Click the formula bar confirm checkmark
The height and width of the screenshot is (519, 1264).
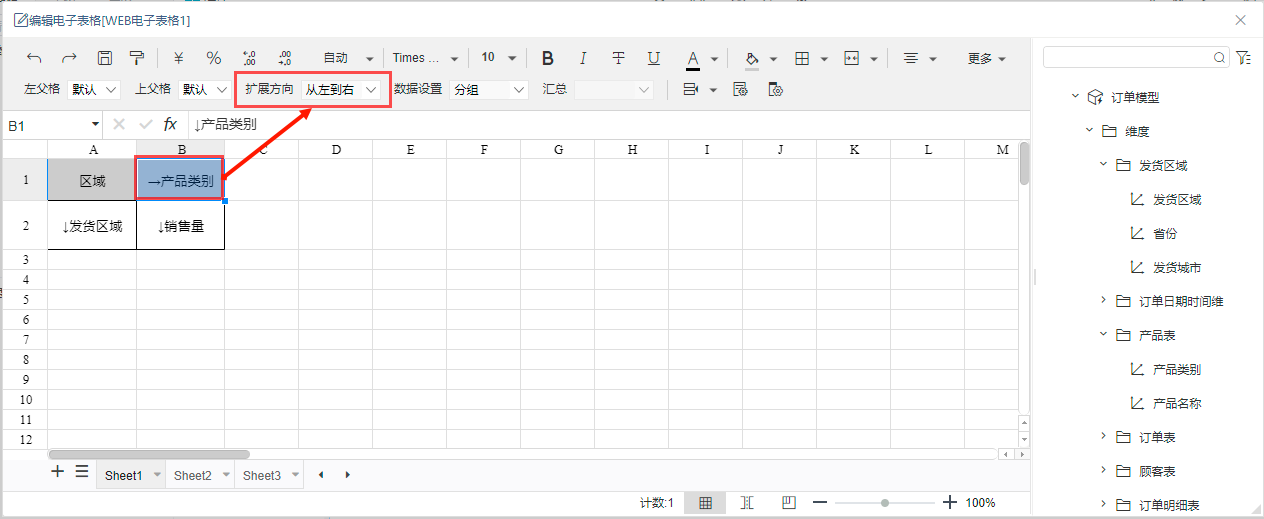point(145,124)
